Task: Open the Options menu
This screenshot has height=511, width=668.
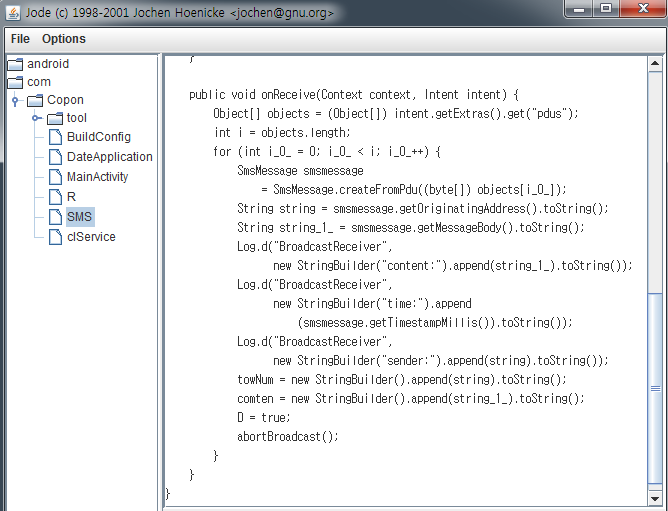Action: 64,39
